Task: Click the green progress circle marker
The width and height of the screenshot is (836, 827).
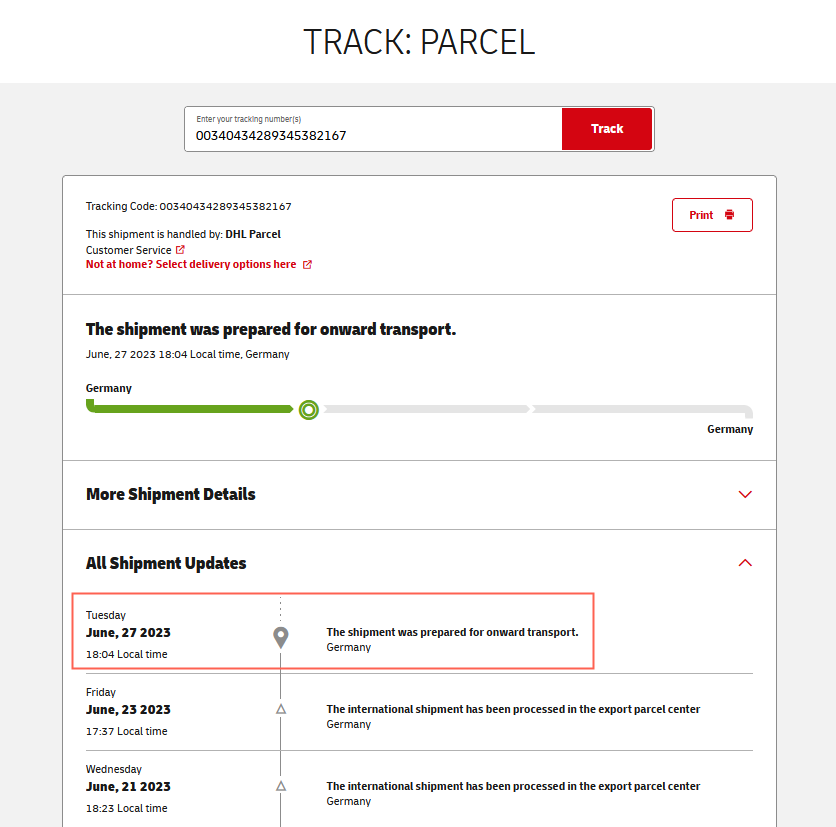Action: coord(309,409)
